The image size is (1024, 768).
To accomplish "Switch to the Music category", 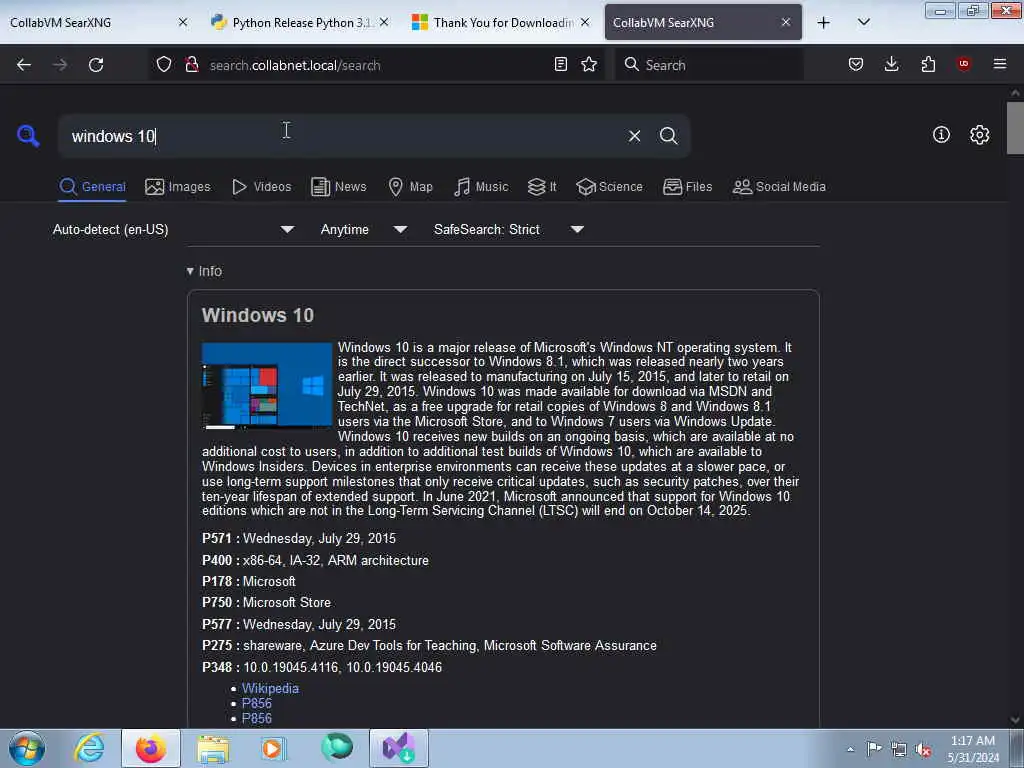I will point(481,187).
